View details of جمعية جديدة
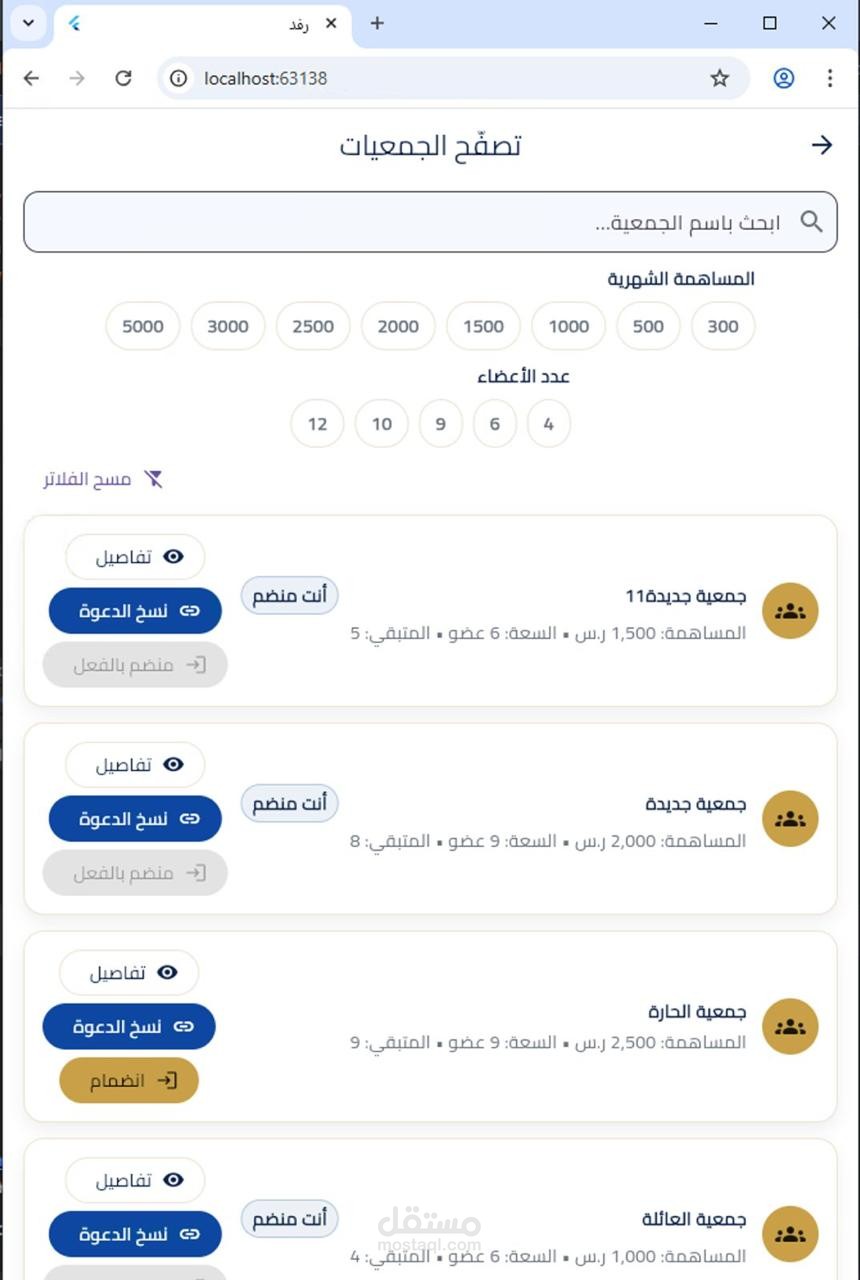This screenshot has height=1280, width=860. [x=135, y=765]
